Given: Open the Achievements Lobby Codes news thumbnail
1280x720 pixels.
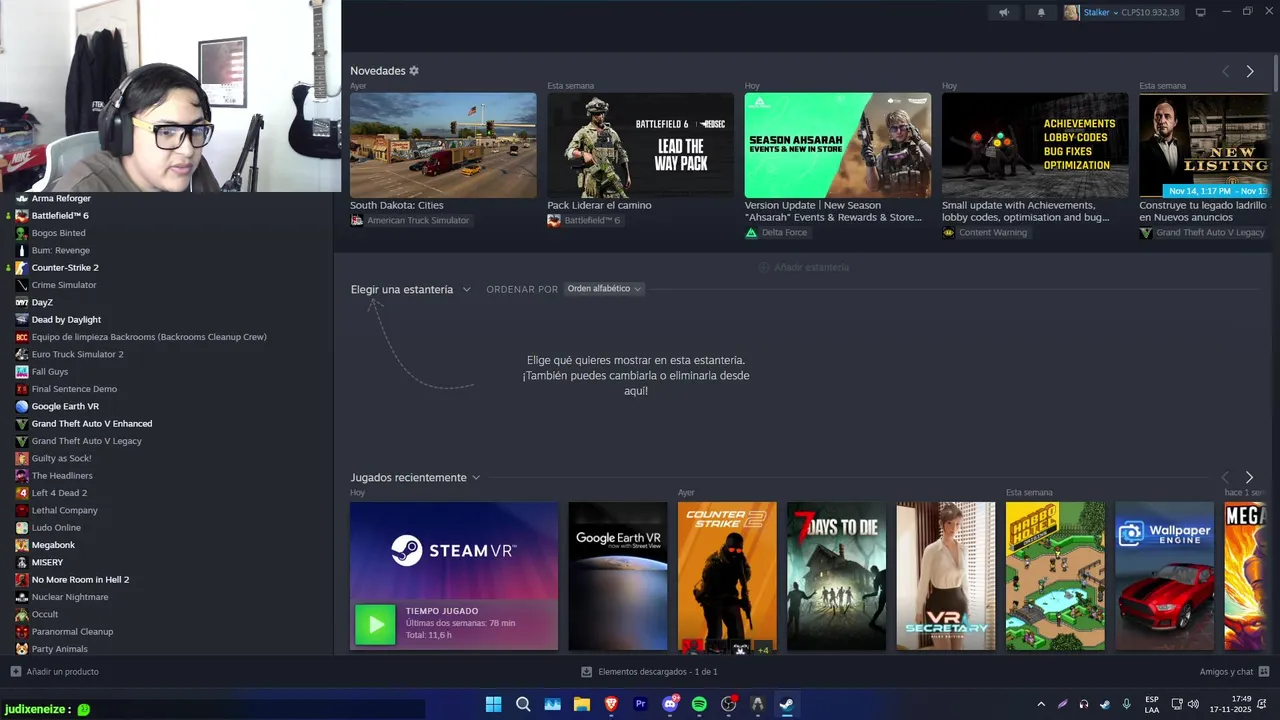Looking at the screenshot, I should click(1035, 145).
